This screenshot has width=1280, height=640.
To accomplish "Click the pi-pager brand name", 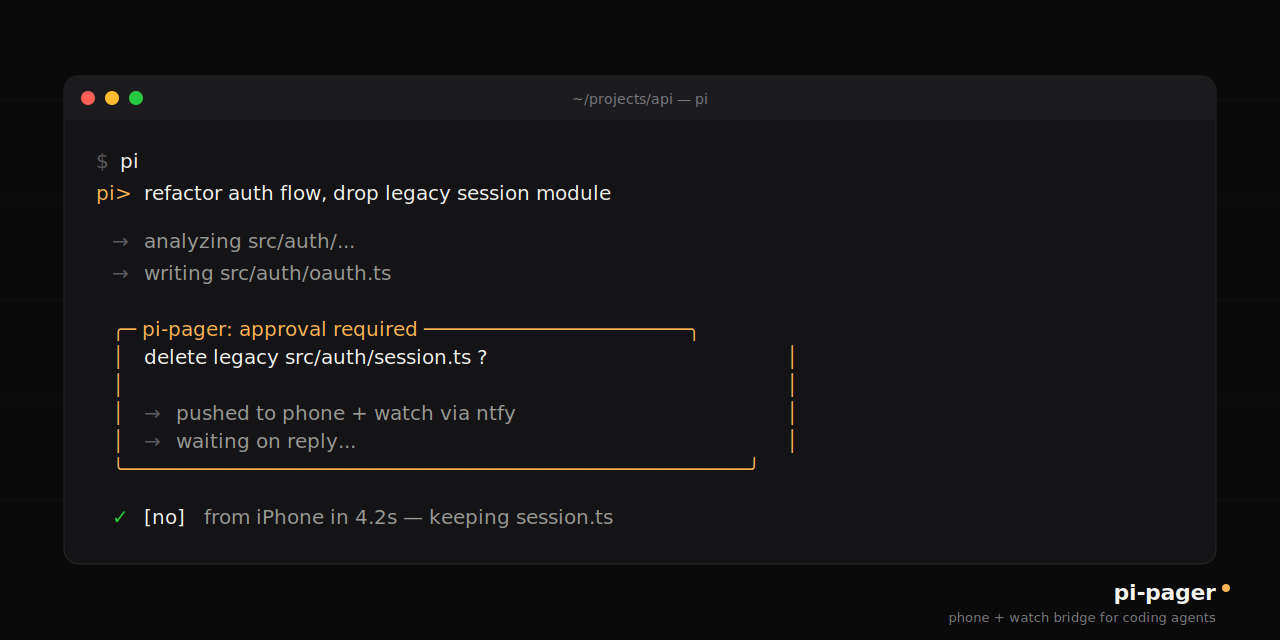I will [1164, 593].
